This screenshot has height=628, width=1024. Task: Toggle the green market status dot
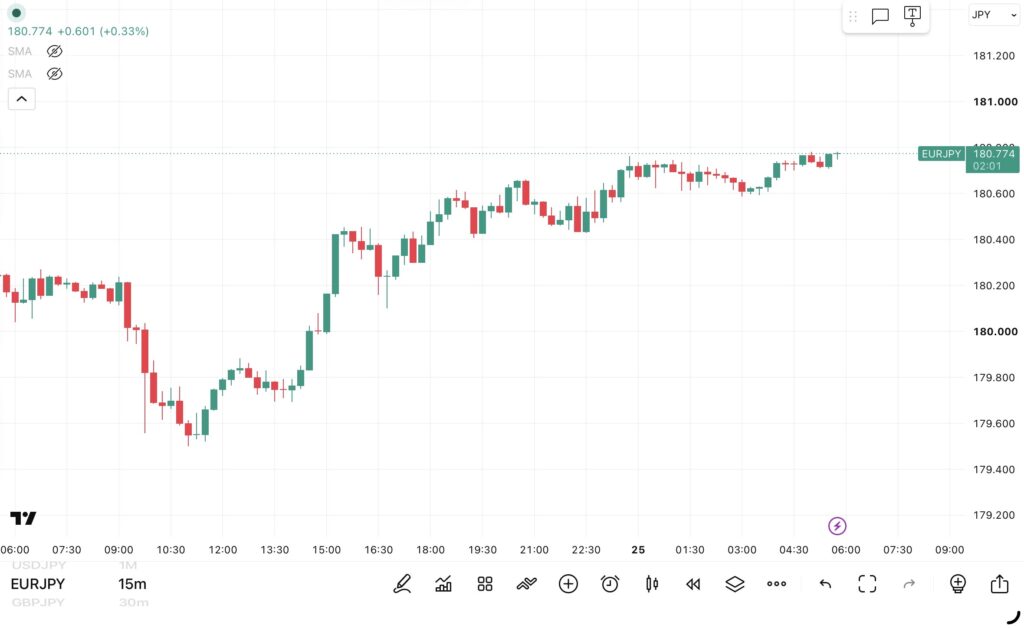click(16, 13)
